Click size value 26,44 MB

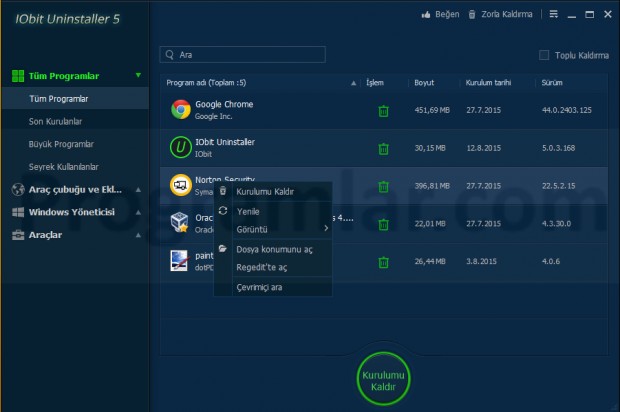point(430,261)
